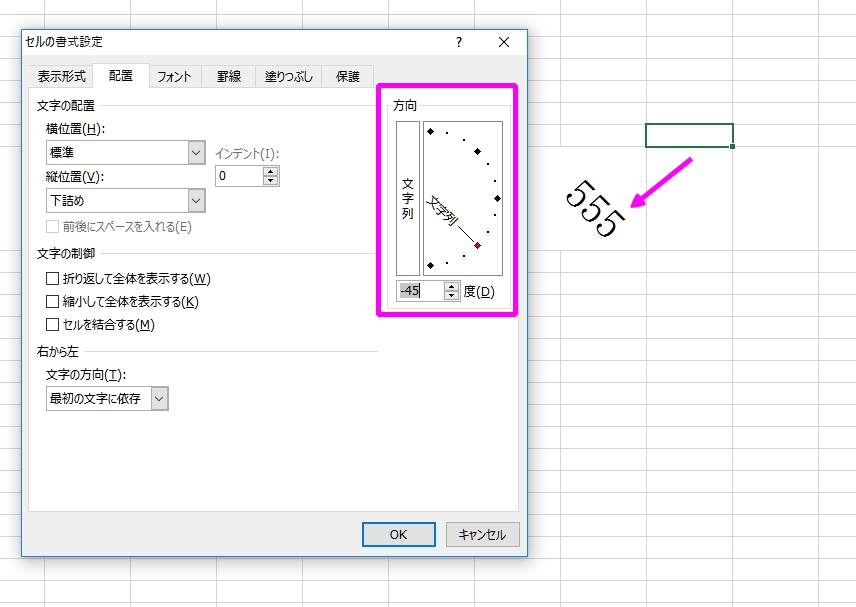The height and width of the screenshot is (607, 856).
Task: Decrease the indent spinner value
Action: point(271,181)
